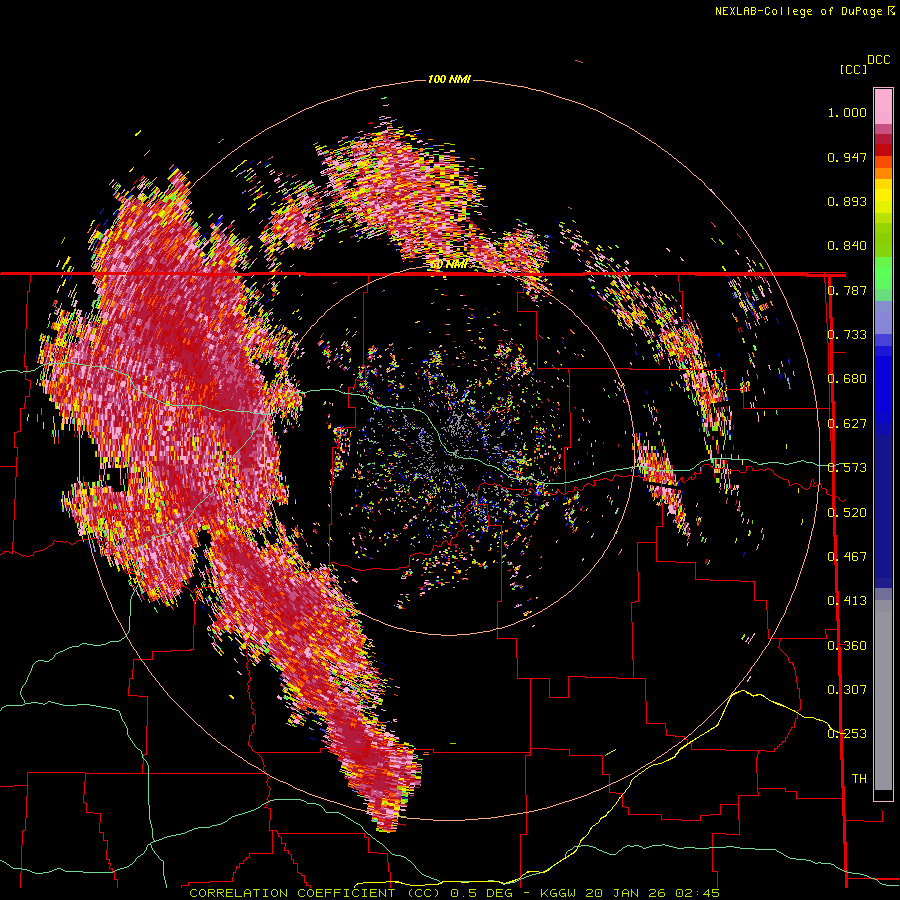Image resolution: width=900 pixels, height=900 pixels.
Task: Click the 1.000 value on CC scale
Action: pos(847,112)
